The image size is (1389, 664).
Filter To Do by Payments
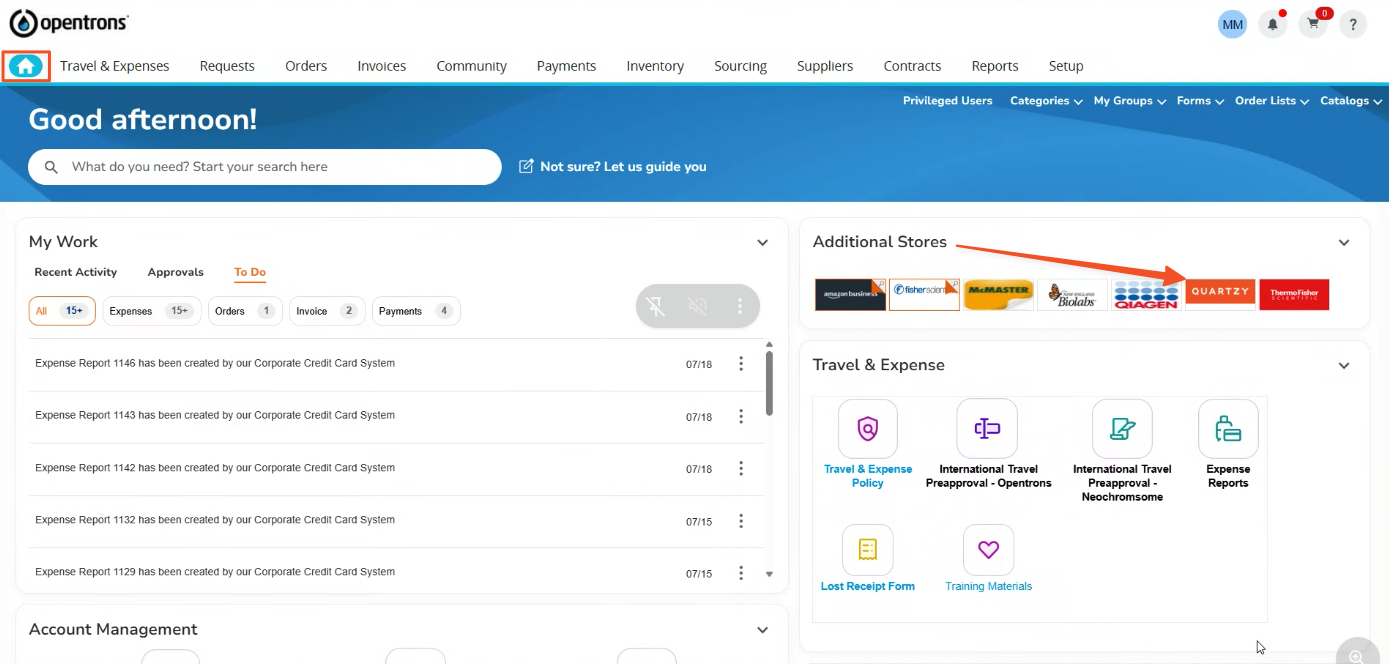point(416,311)
